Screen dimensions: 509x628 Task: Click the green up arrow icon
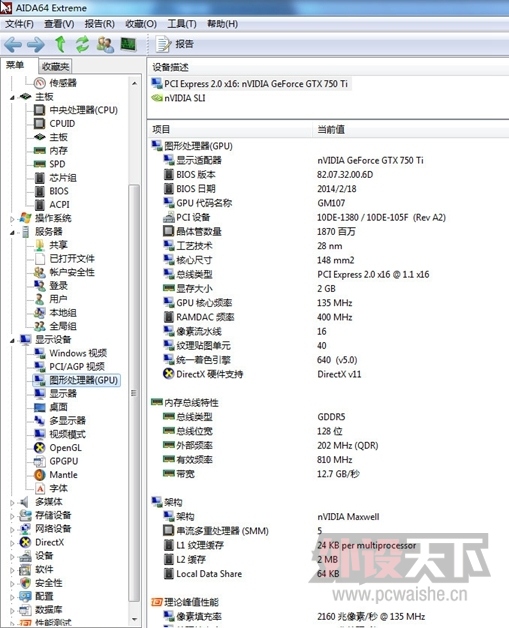[x=60, y=44]
